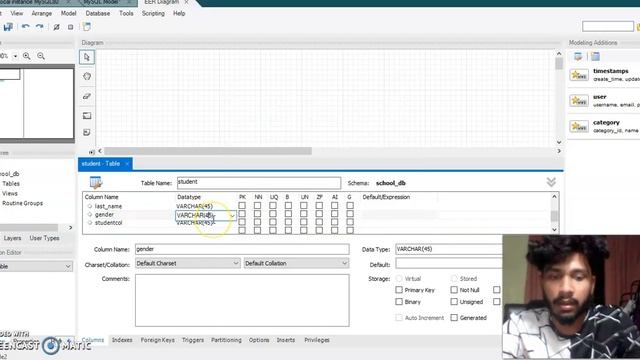This screenshot has height=360, width=640.
Task: Click the second table icon under Modeling Additions
Action: [x=595, y=56]
